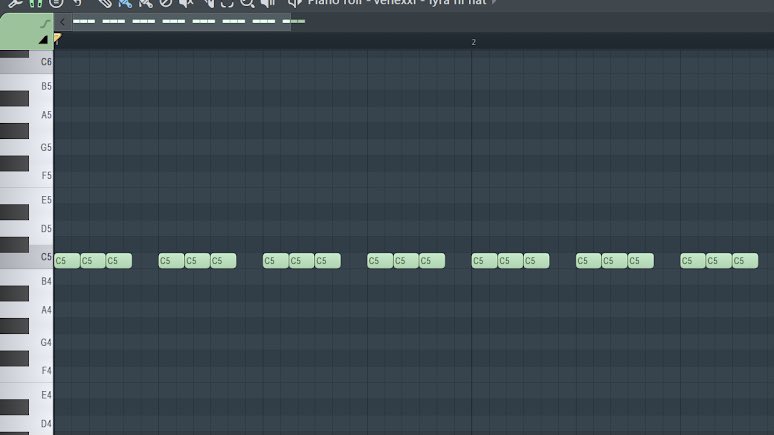
Task: Preview the F5 piano key
Action: click(x=42, y=176)
